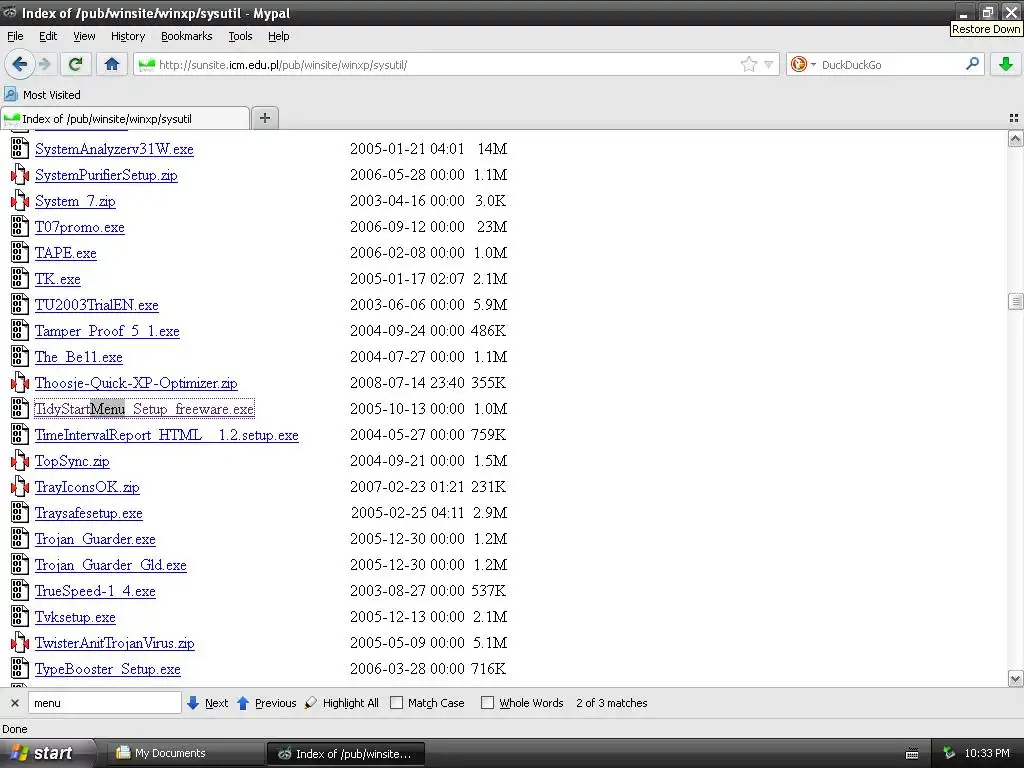Open the T07promo.exe link
Viewport: 1024px width, 768px height.
[80, 227]
